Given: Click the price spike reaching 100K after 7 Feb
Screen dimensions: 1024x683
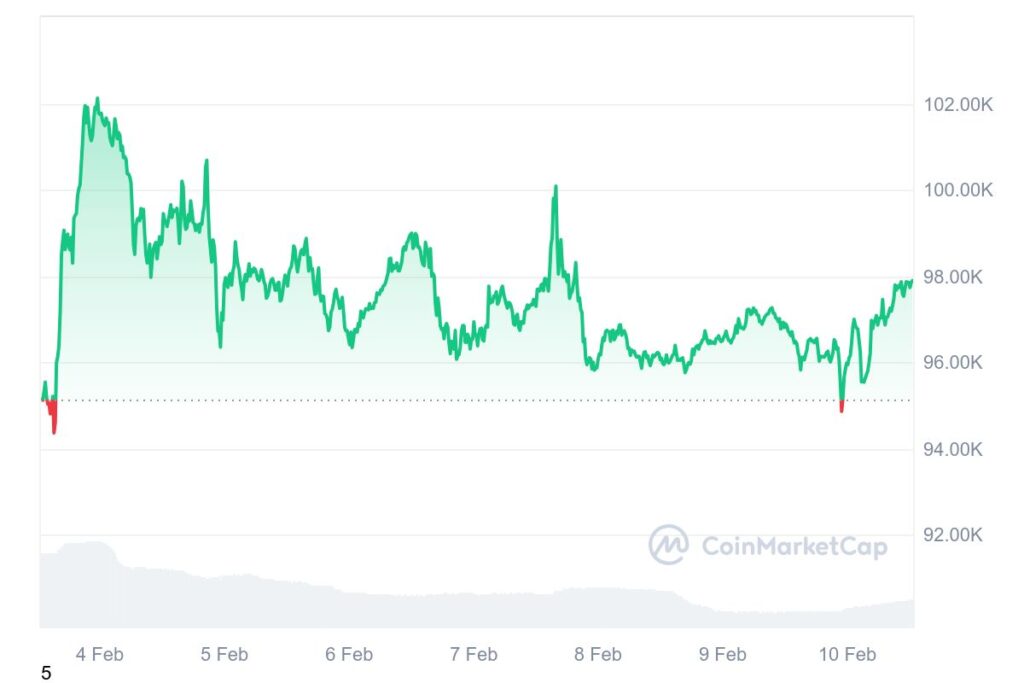Looking at the screenshot, I should pos(555,187).
